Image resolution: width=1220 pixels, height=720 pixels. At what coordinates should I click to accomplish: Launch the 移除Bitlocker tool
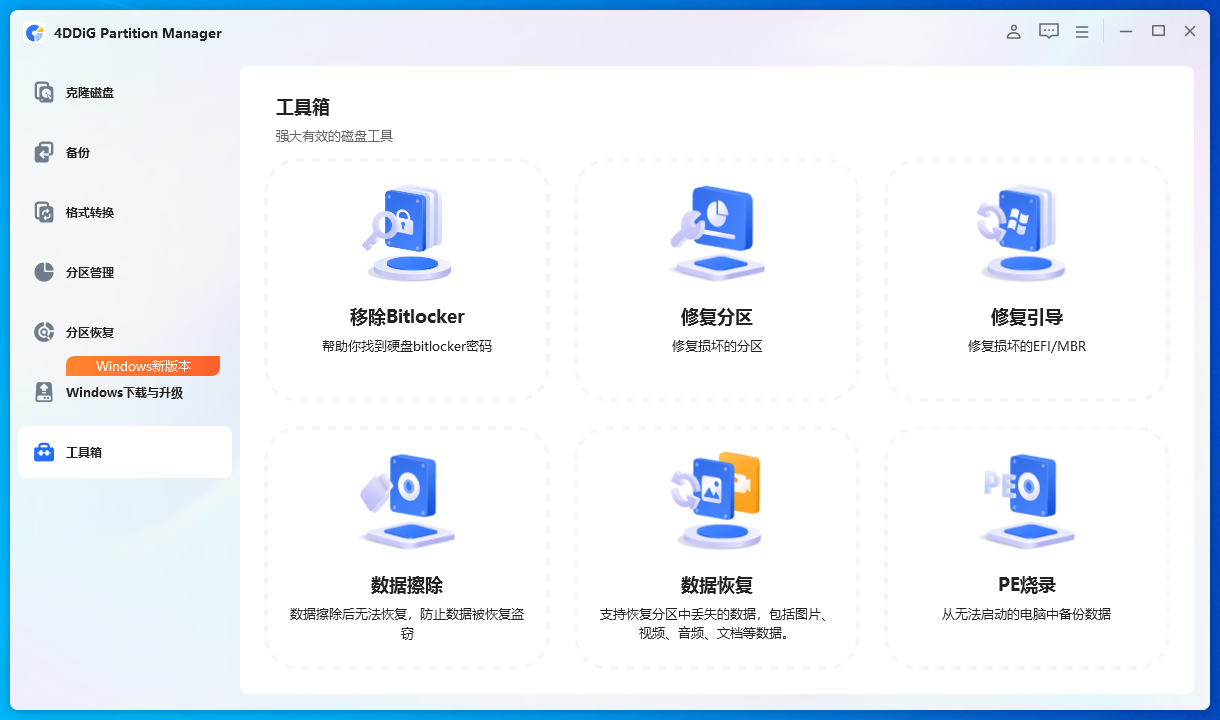tap(406, 278)
